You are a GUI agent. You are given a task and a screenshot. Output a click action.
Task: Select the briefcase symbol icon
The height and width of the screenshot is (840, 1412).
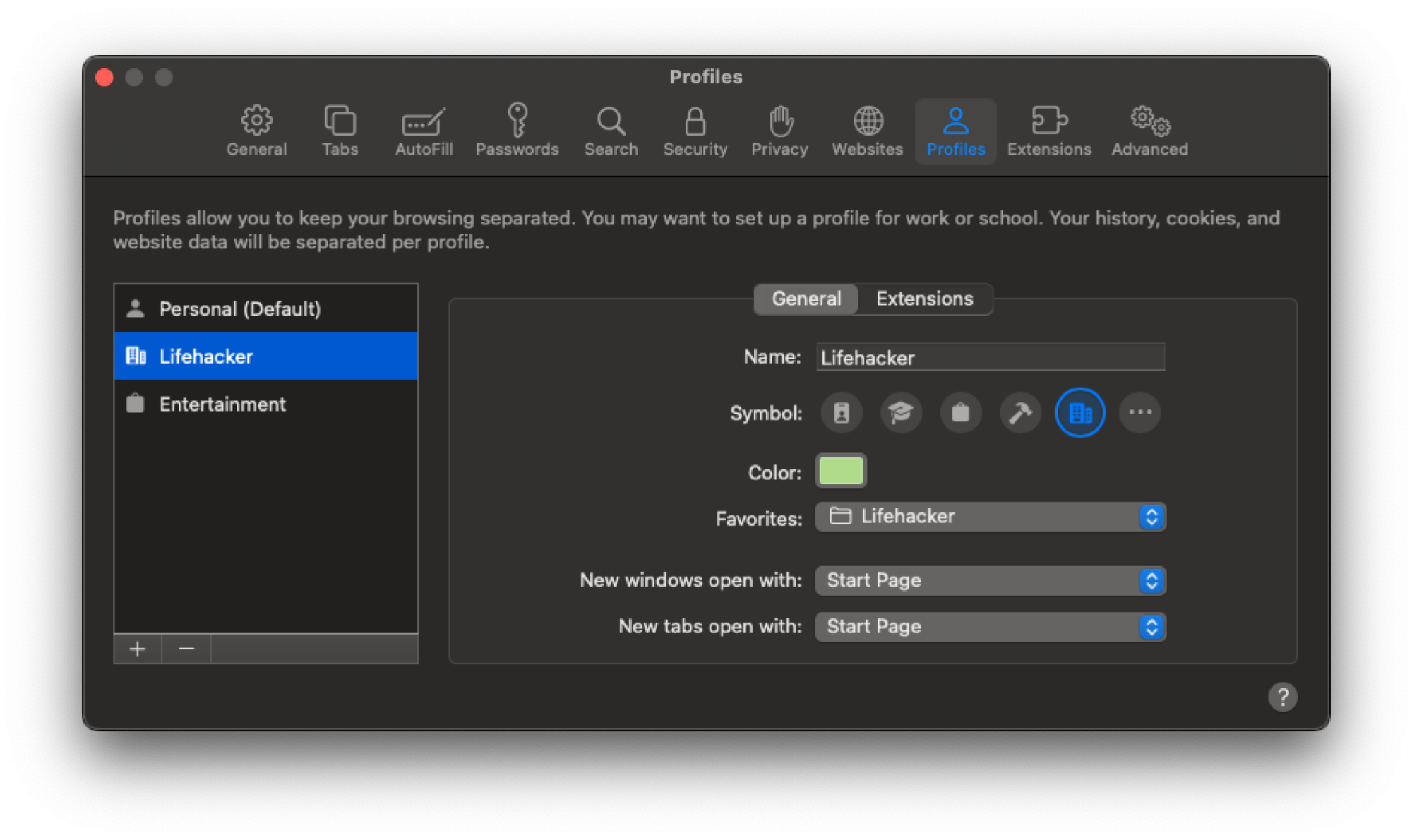(960, 412)
